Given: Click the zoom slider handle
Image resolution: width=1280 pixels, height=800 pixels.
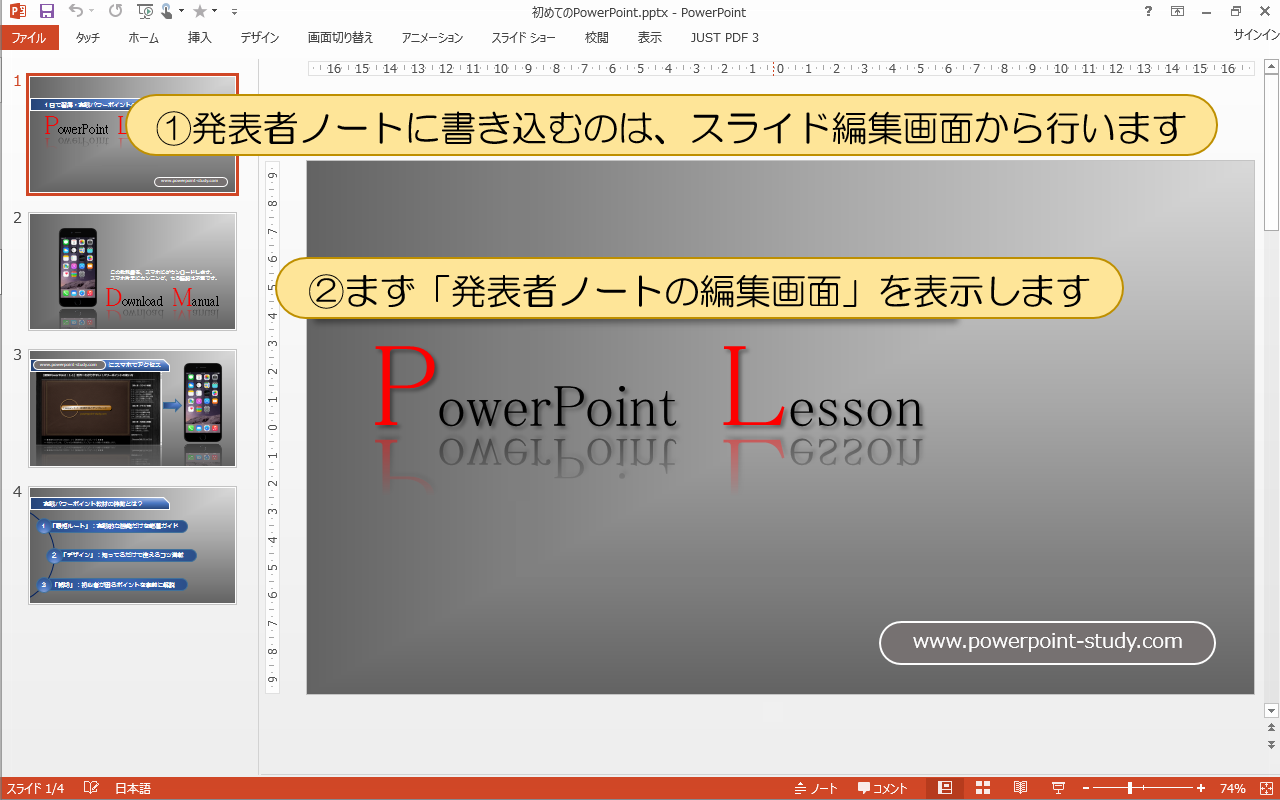Looking at the screenshot, I should (1130, 788).
